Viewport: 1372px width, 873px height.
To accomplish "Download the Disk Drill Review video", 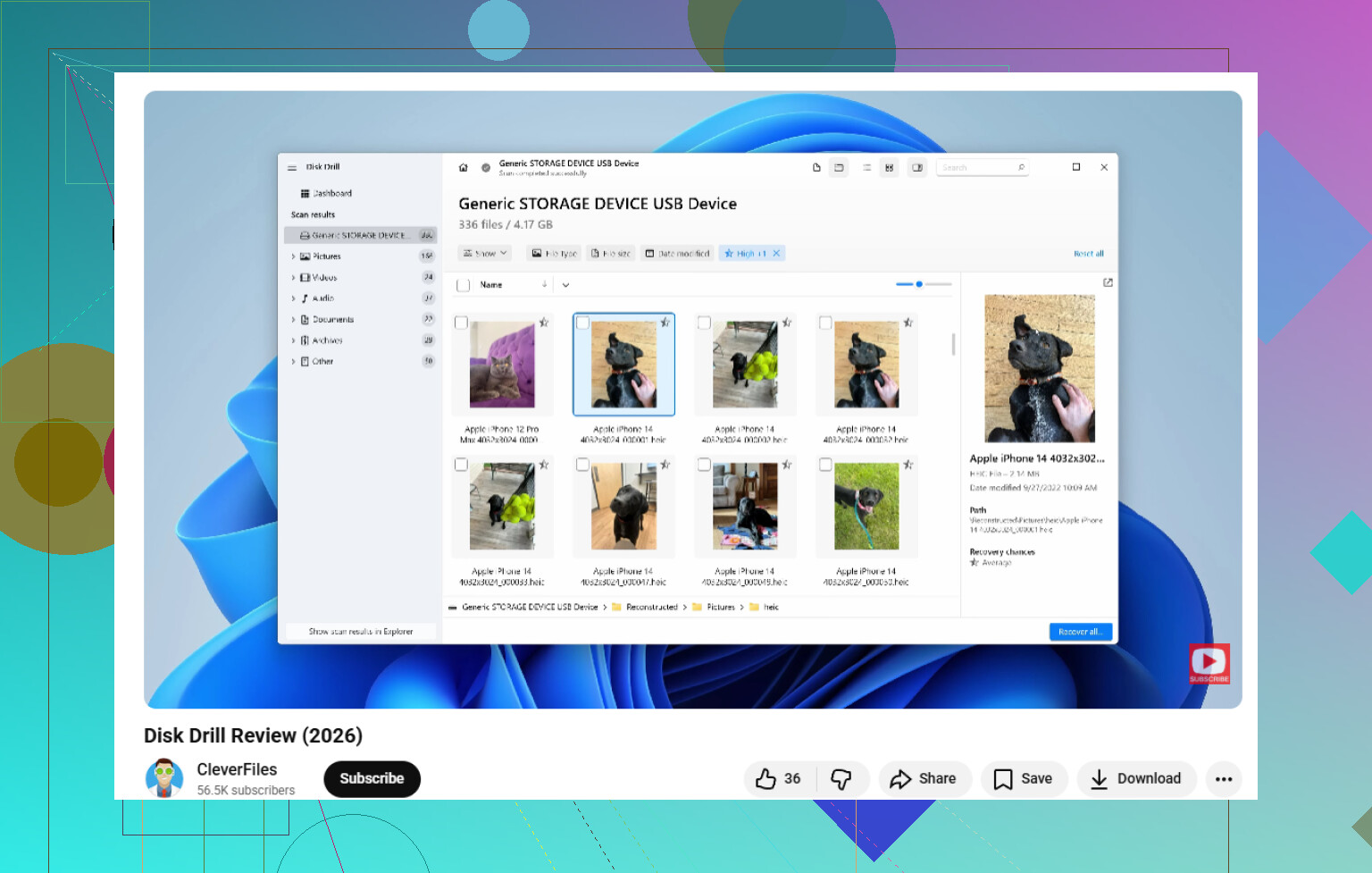I will (x=1137, y=779).
